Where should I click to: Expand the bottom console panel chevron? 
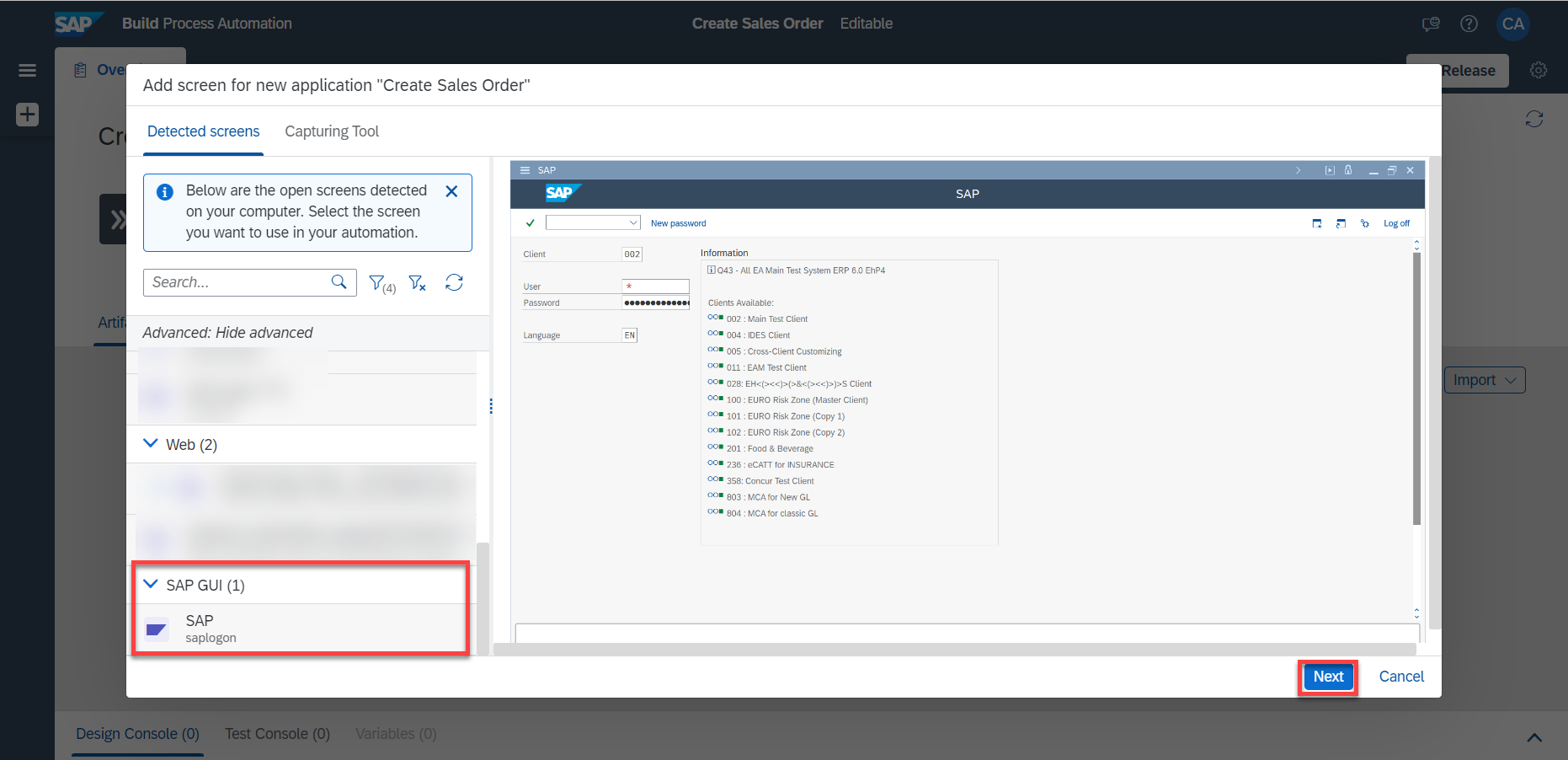[x=1534, y=737]
